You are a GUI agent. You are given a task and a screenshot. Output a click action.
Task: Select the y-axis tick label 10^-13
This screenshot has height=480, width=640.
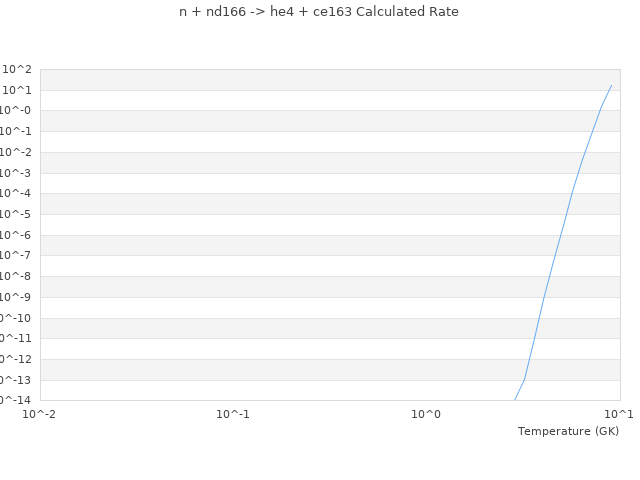click(x=15, y=380)
